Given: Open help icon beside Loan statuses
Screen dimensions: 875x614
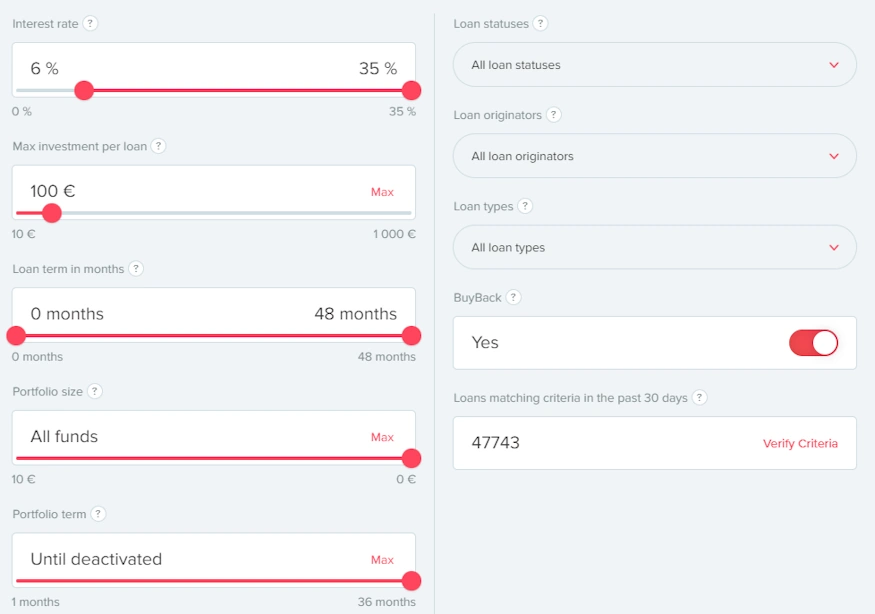Looking at the screenshot, I should click(540, 23).
